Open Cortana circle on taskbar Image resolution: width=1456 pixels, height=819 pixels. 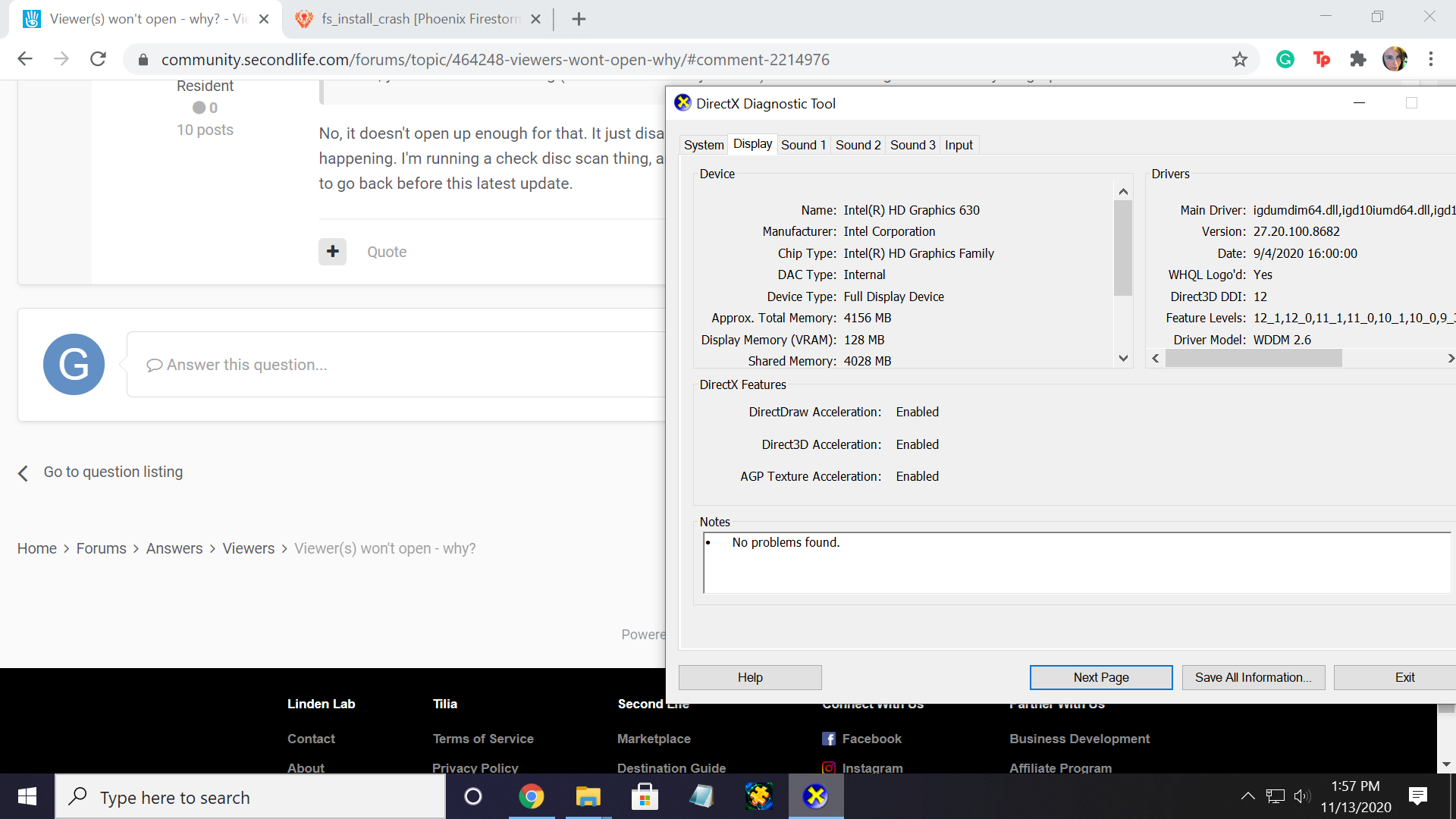[473, 796]
